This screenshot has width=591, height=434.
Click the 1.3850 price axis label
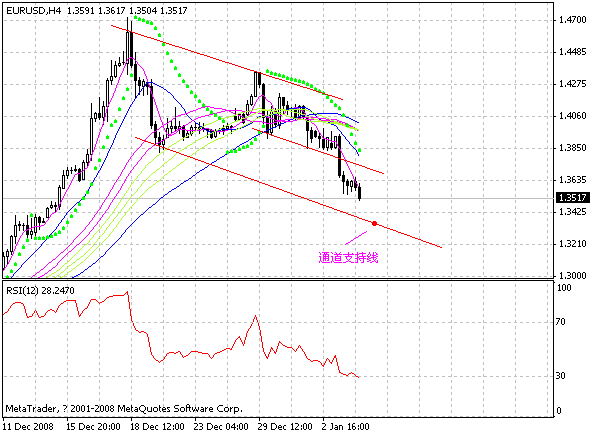point(573,148)
